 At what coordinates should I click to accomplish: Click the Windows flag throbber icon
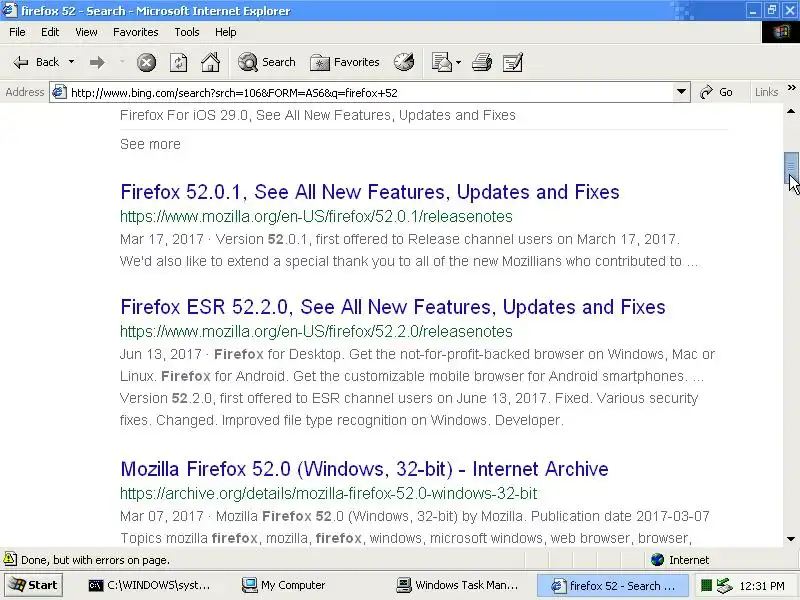[x=781, y=32]
